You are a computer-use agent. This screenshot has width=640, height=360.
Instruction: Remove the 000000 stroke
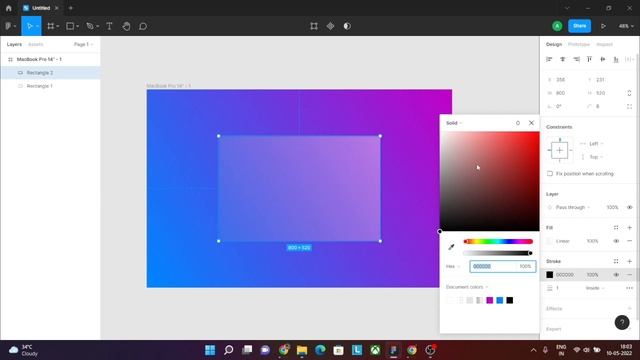tap(629, 275)
